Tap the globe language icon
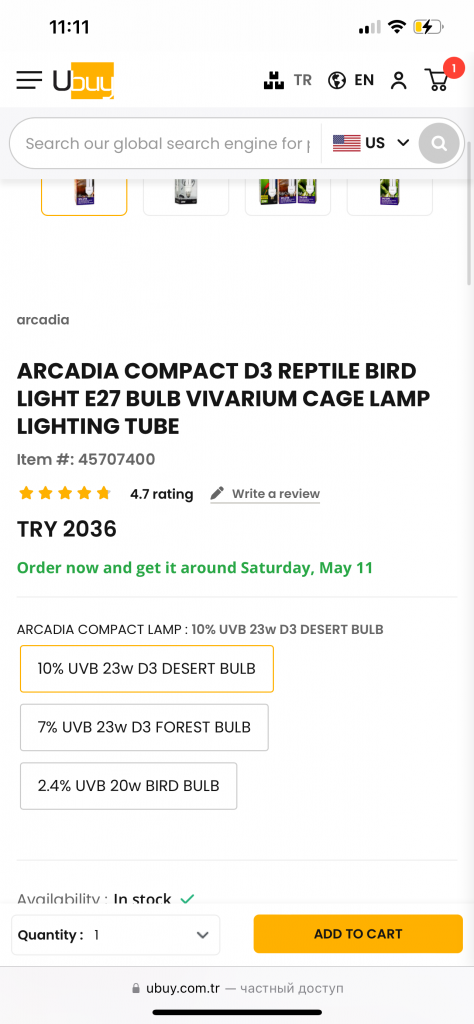Screen dimensions: 474x1024 [x=337, y=80]
